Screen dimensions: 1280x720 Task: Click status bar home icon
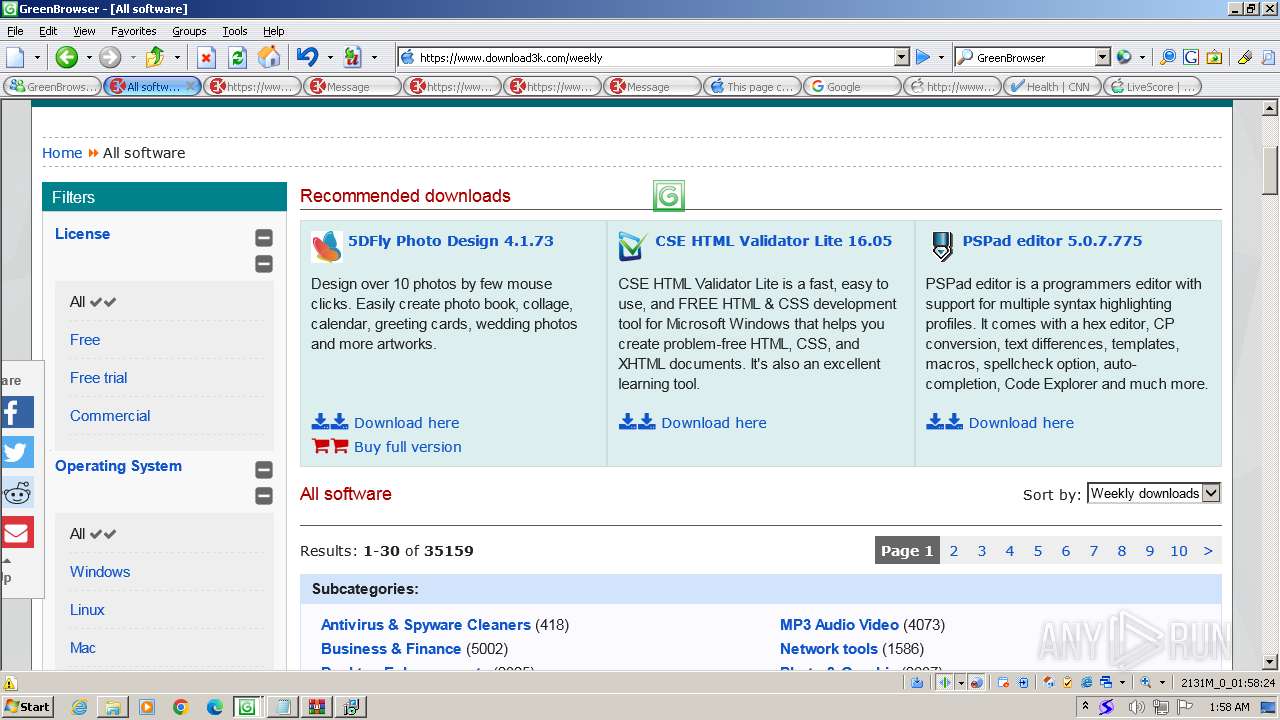(x=1047, y=682)
